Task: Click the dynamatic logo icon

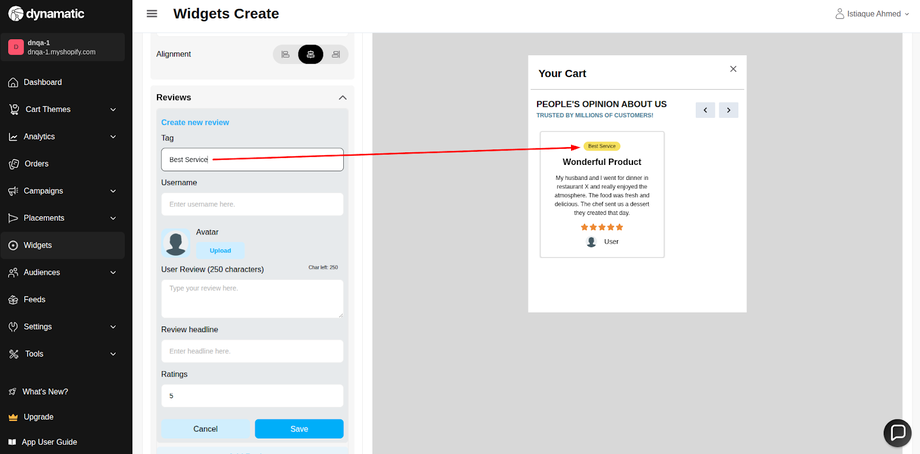Action: 15,14
